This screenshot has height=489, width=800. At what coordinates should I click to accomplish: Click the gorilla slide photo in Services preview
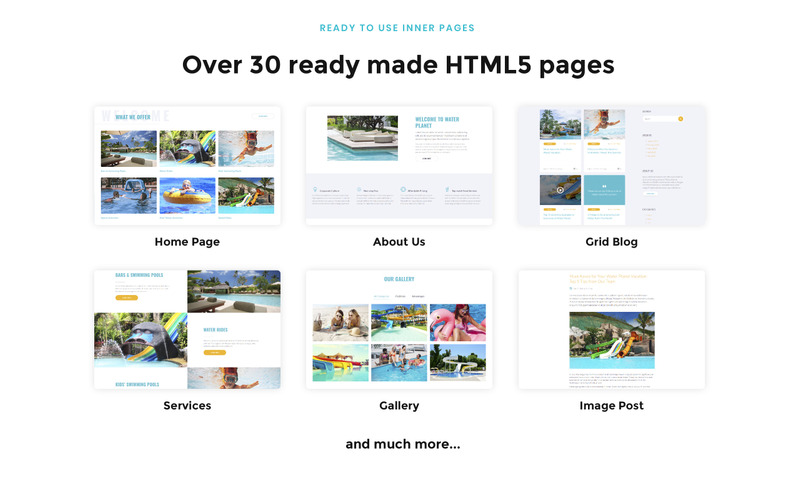(x=141, y=340)
